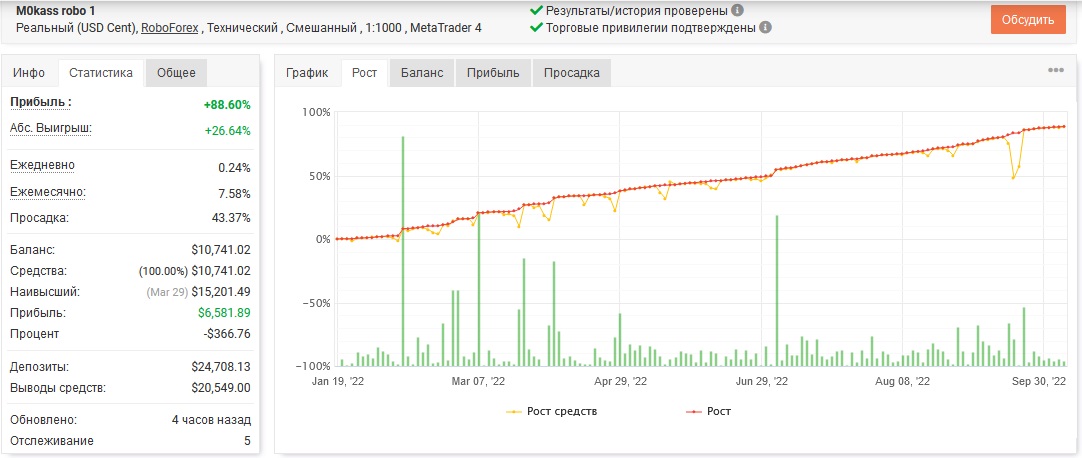This screenshot has height=458, width=1082.
Task: Click the Ежедневно label
Action: pyautogui.click(x=42, y=165)
